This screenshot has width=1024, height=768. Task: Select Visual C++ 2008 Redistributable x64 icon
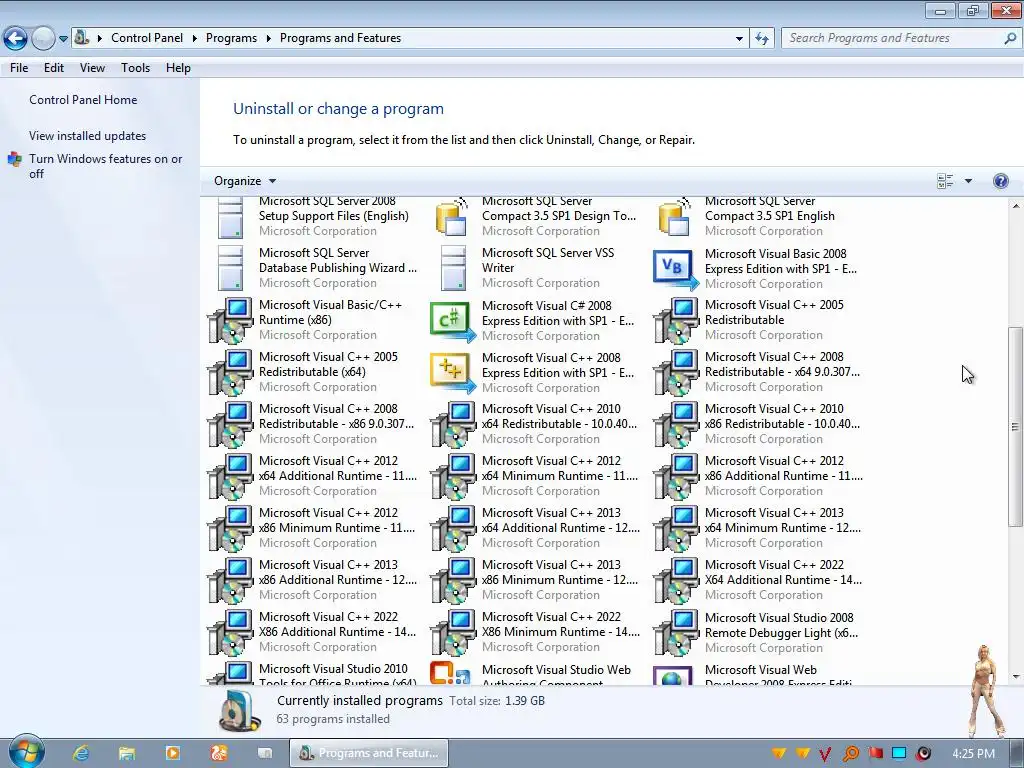[676, 372]
